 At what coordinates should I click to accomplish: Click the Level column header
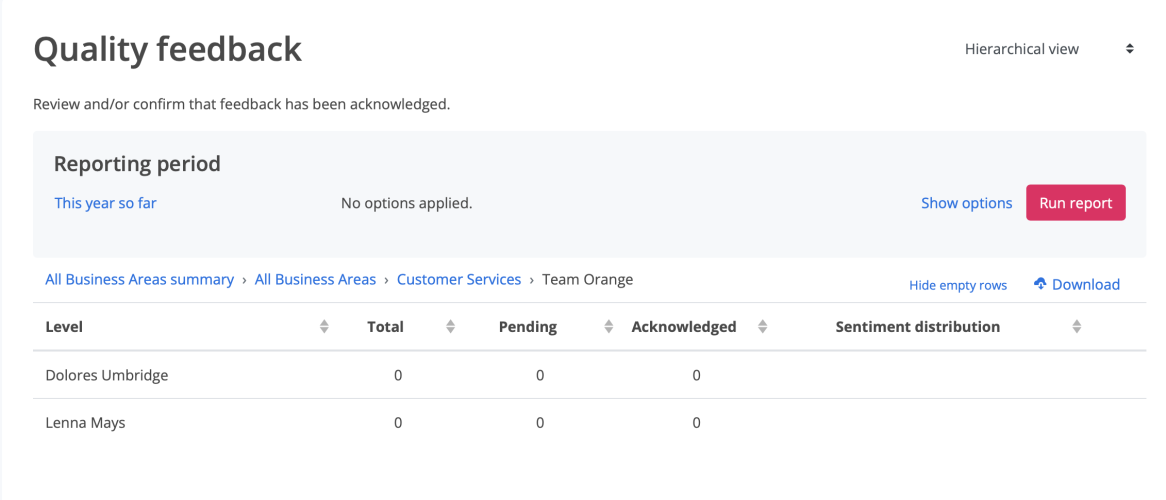pos(64,327)
